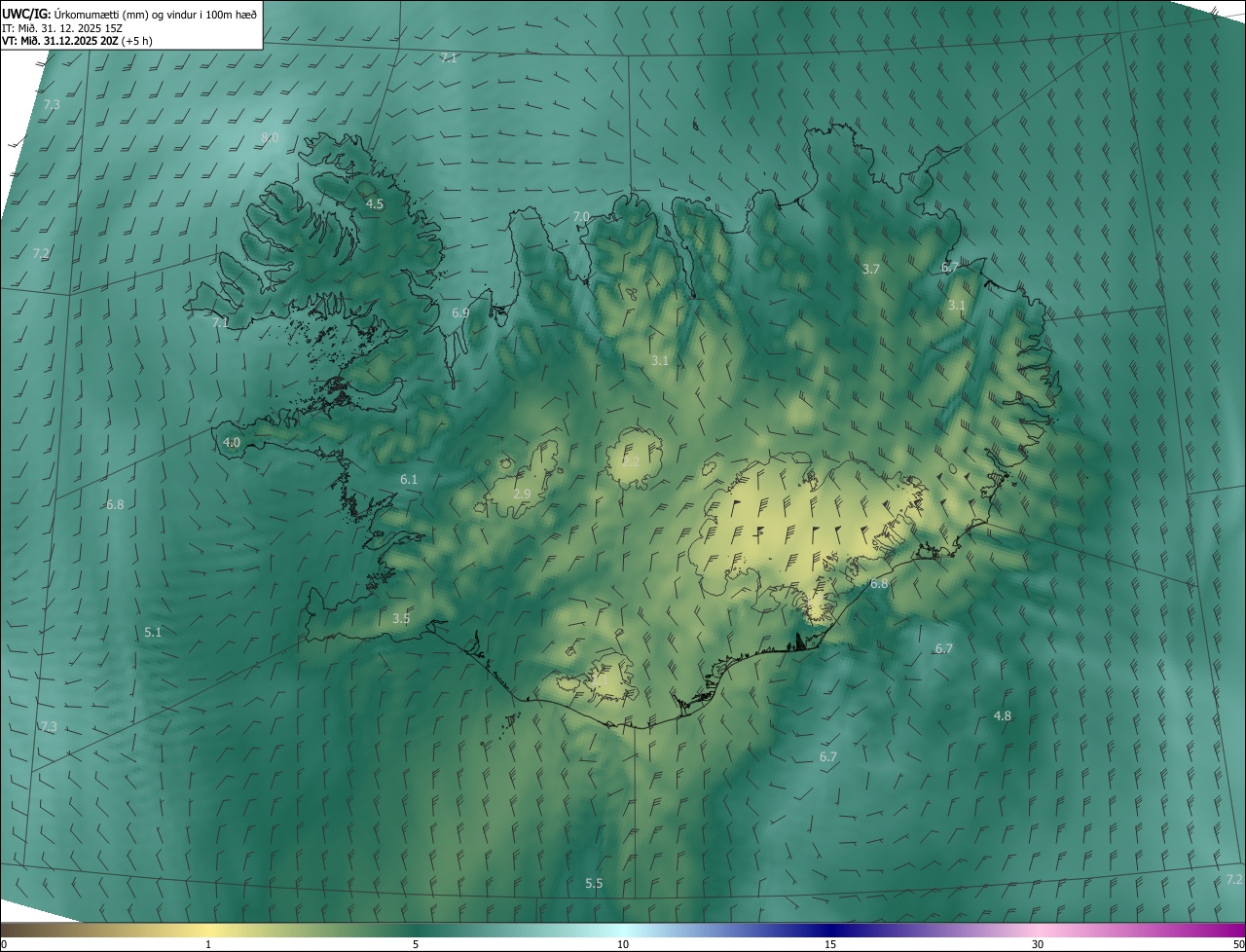
Task: Click the 6.1 value on the map
Action: click(409, 479)
